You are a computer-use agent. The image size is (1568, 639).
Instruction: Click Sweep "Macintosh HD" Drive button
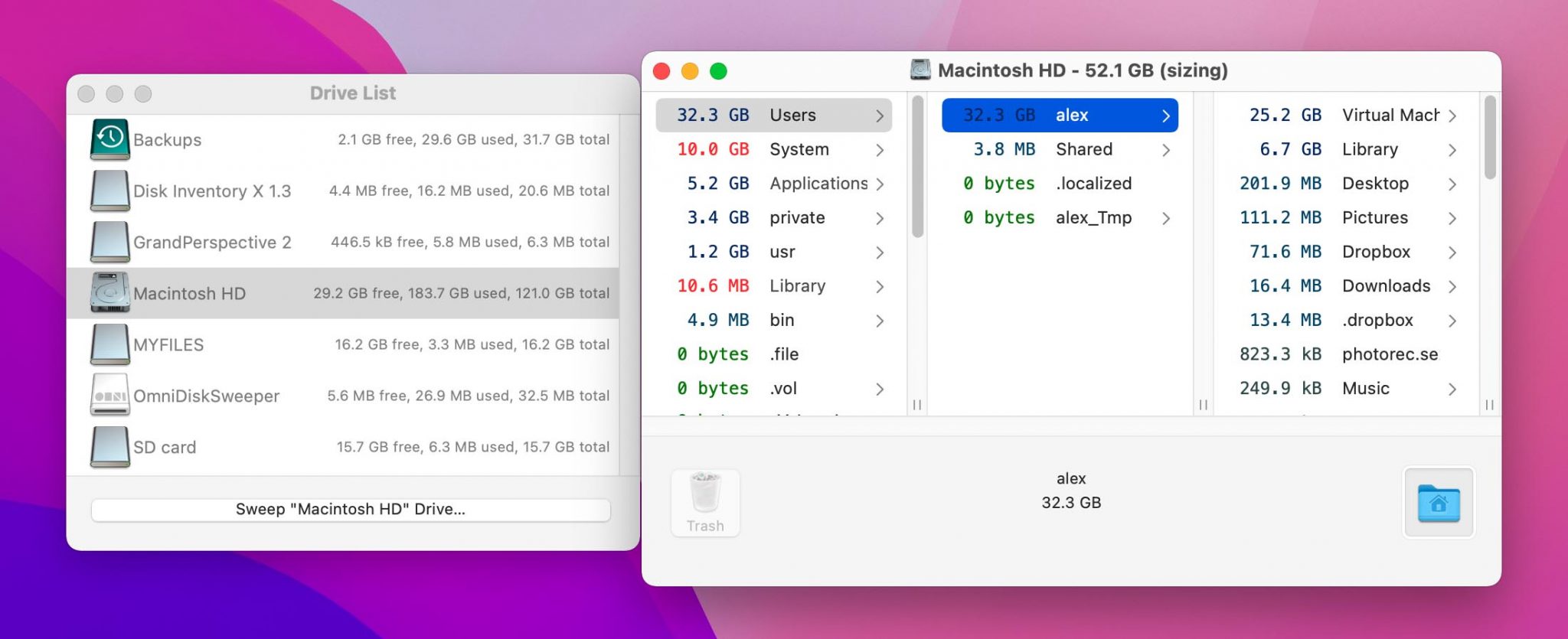[351, 510]
